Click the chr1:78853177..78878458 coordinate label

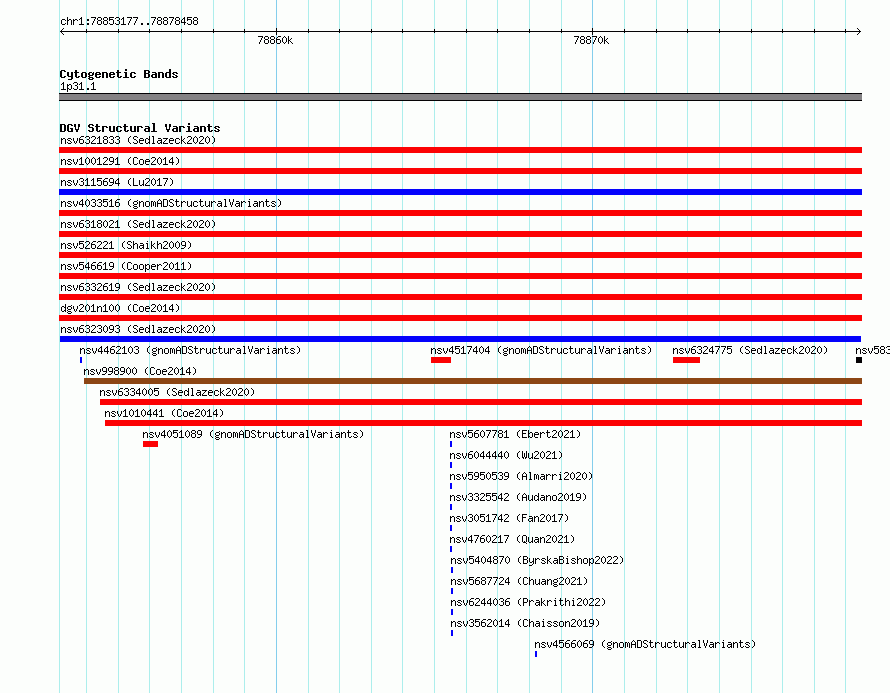pyautogui.click(x=129, y=21)
